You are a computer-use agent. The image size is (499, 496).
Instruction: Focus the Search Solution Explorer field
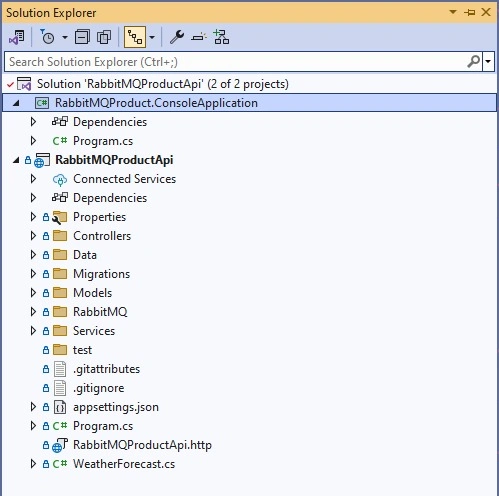(235, 62)
